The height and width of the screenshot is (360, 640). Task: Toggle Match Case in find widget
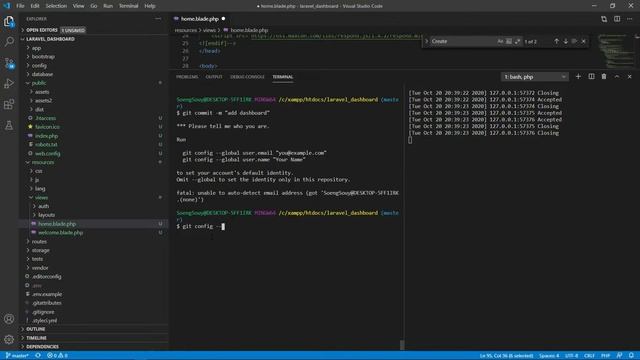(500, 41)
